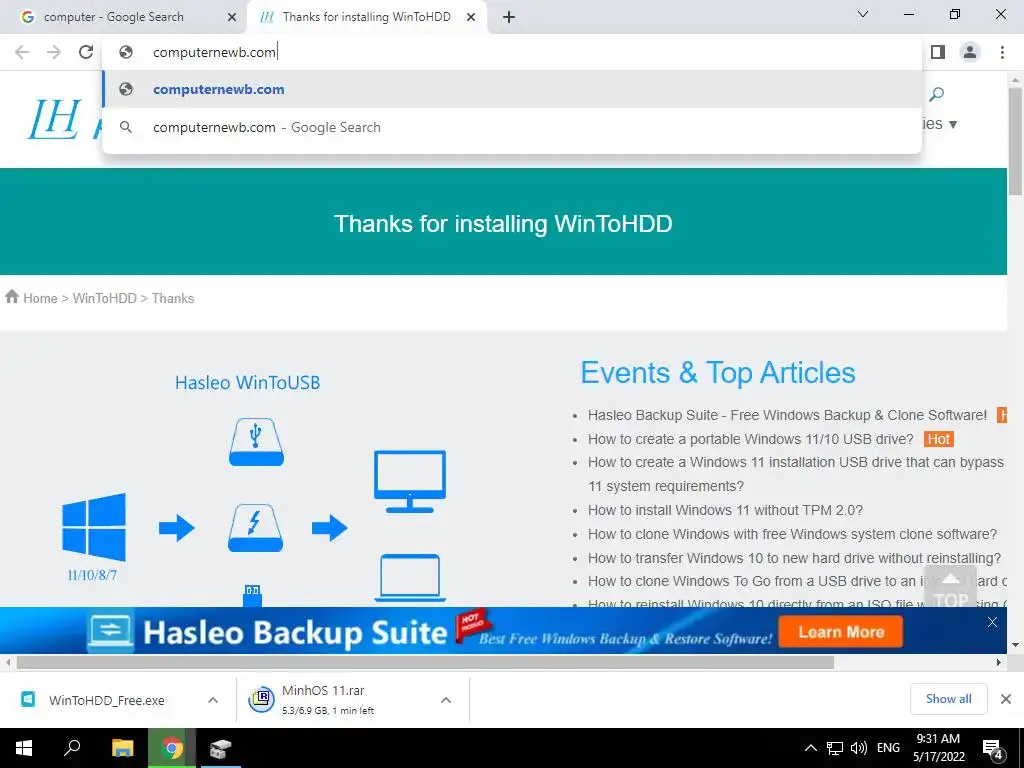Screen dimensions: 1024x768
Task: Go back with the browser back arrow
Action: point(22,52)
